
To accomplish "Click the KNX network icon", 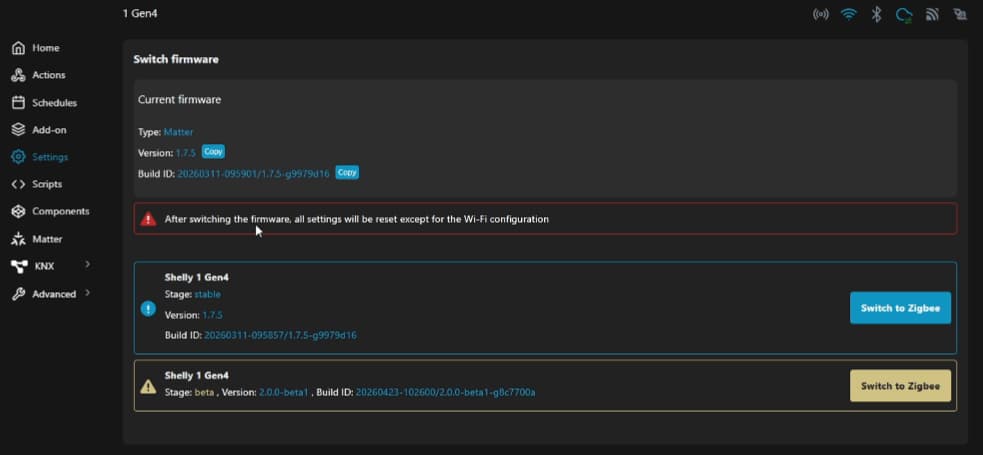I will coord(19,266).
